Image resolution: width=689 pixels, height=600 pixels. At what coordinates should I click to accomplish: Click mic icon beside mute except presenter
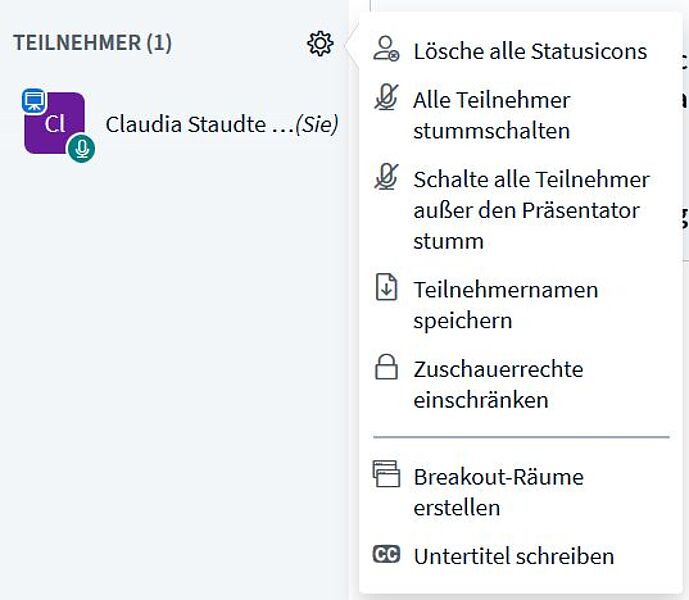(x=386, y=177)
